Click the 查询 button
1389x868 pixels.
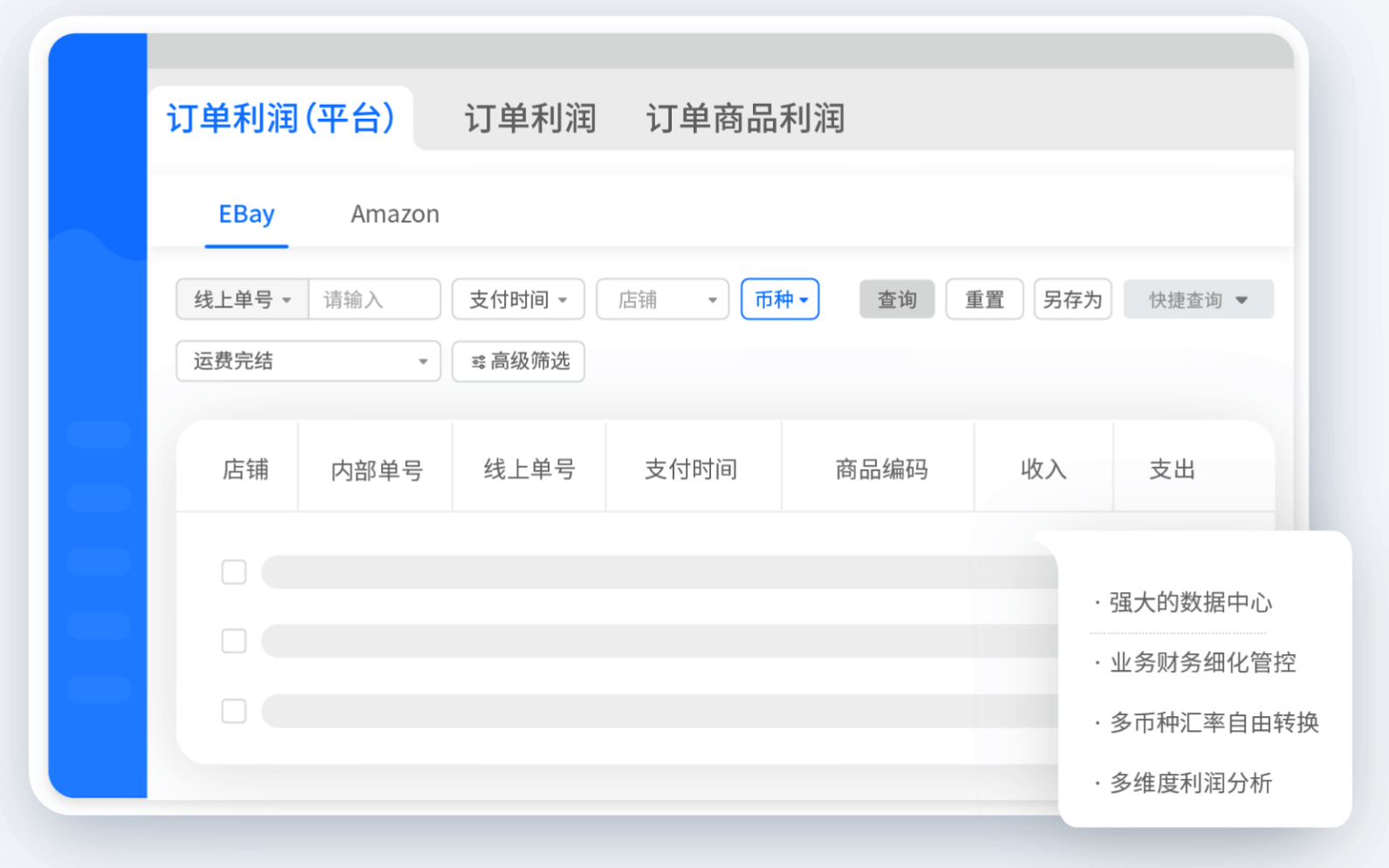pos(897,300)
